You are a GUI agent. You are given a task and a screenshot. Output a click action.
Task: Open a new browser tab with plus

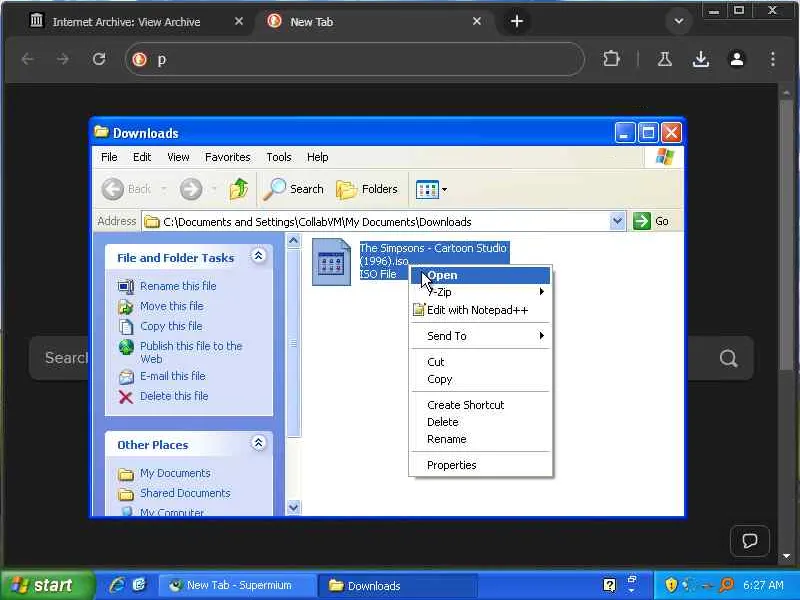coord(516,21)
